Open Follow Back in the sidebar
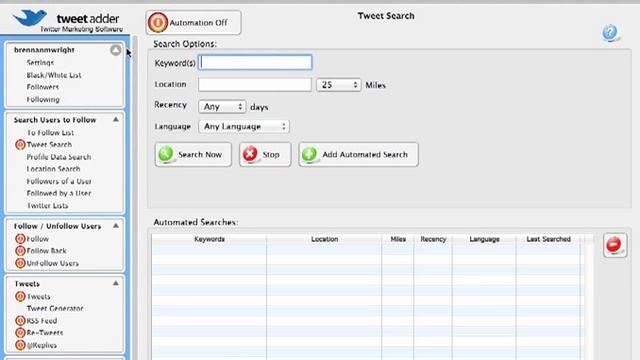This screenshot has height=360, width=640. point(46,251)
